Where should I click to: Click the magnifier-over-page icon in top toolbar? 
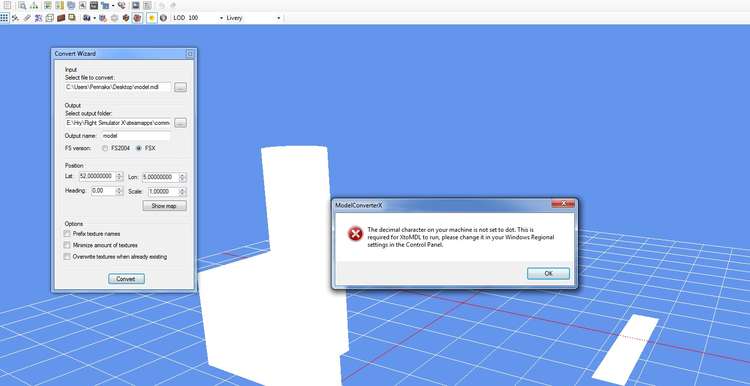[x=22, y=6]
